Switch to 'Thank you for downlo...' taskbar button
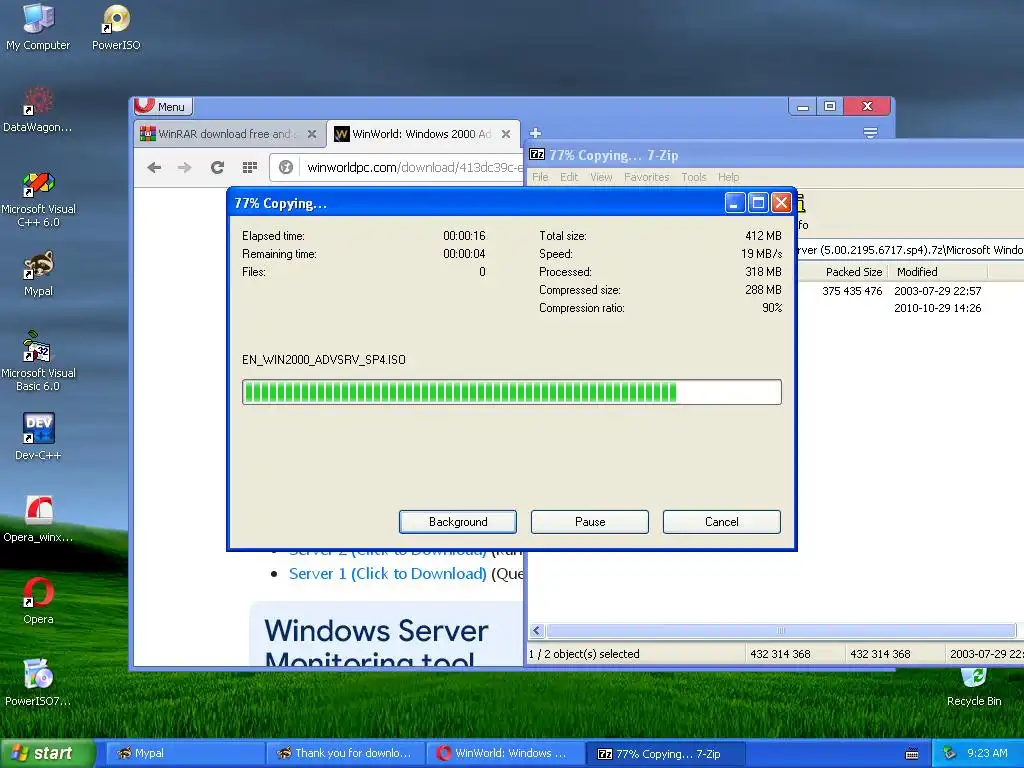The width and height of the screenshot is (1024, 768). tap(345, 753)
